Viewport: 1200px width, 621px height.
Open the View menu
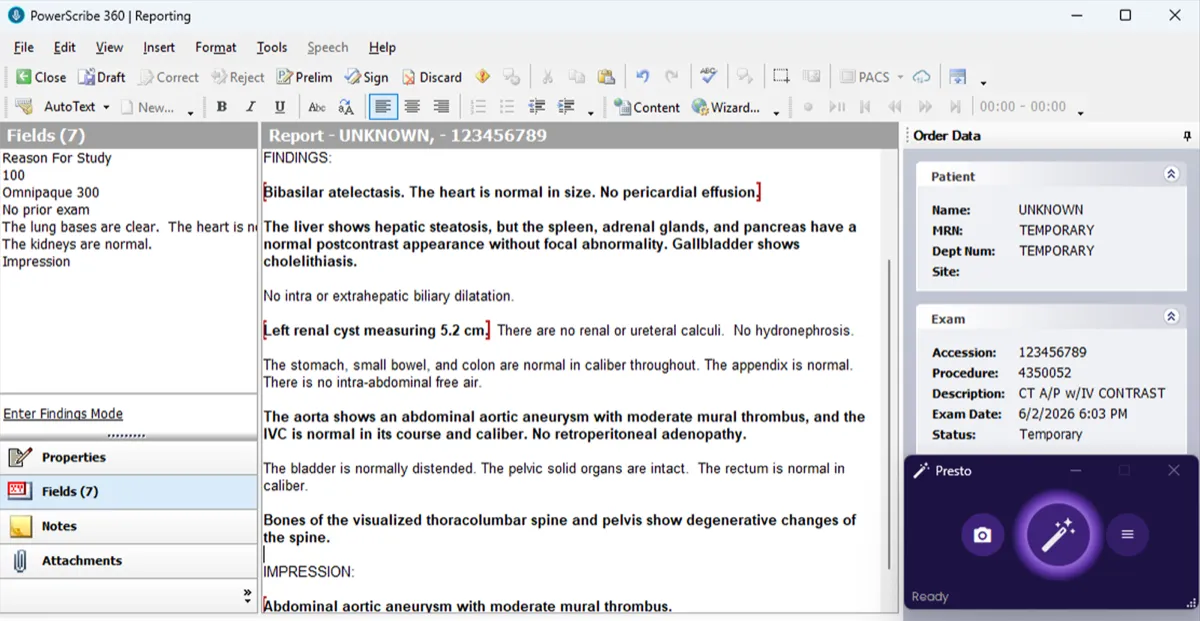click(x=109, y=47)
